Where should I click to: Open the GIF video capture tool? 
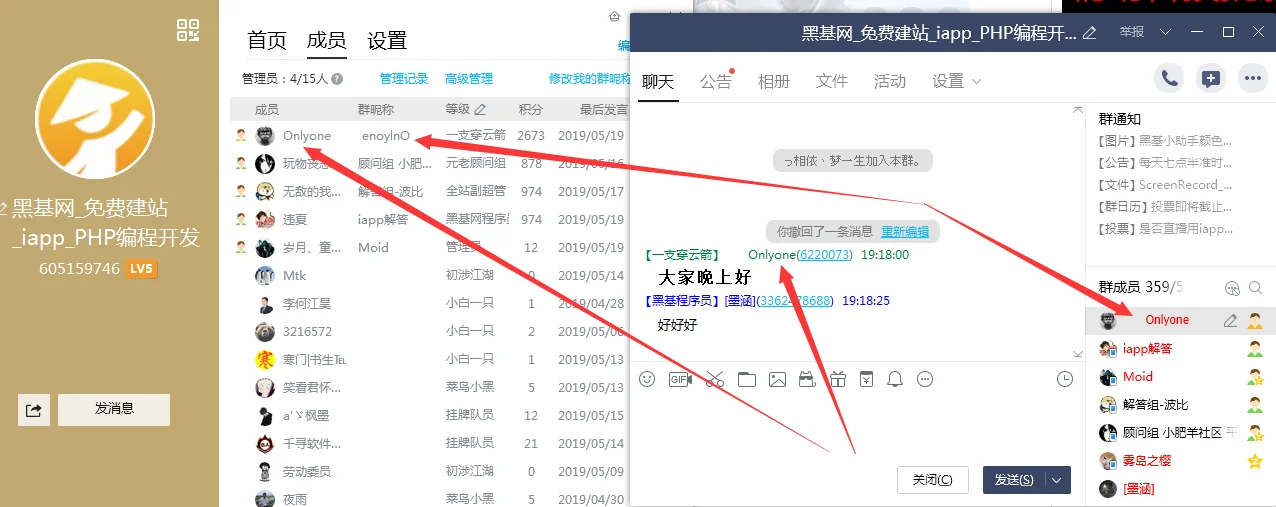(x=680, y=379)
